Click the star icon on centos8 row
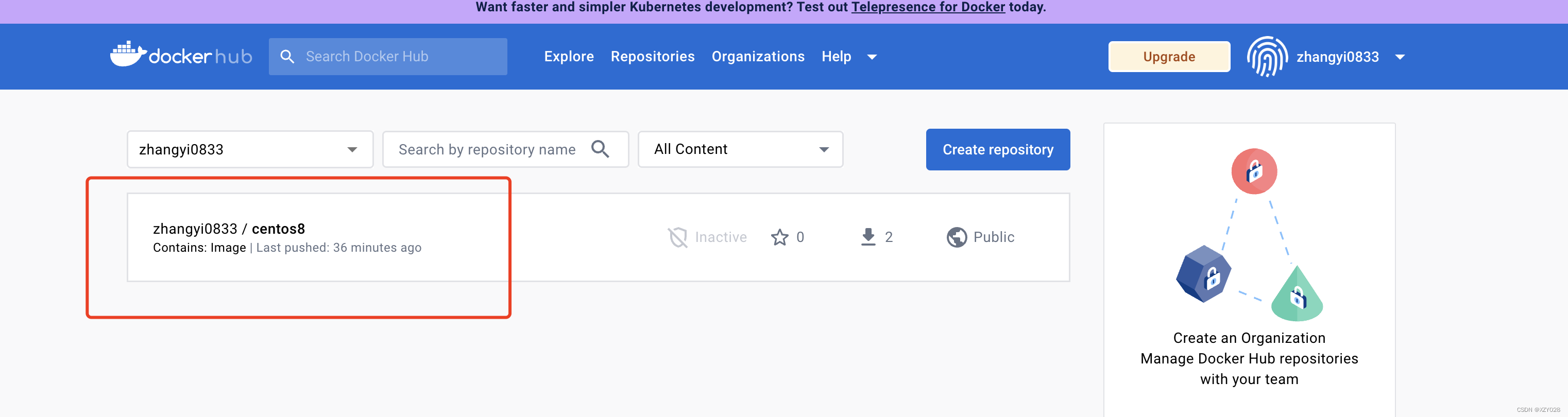The width and height of the screenshot is (1568, 417). (x=780, y=237)
